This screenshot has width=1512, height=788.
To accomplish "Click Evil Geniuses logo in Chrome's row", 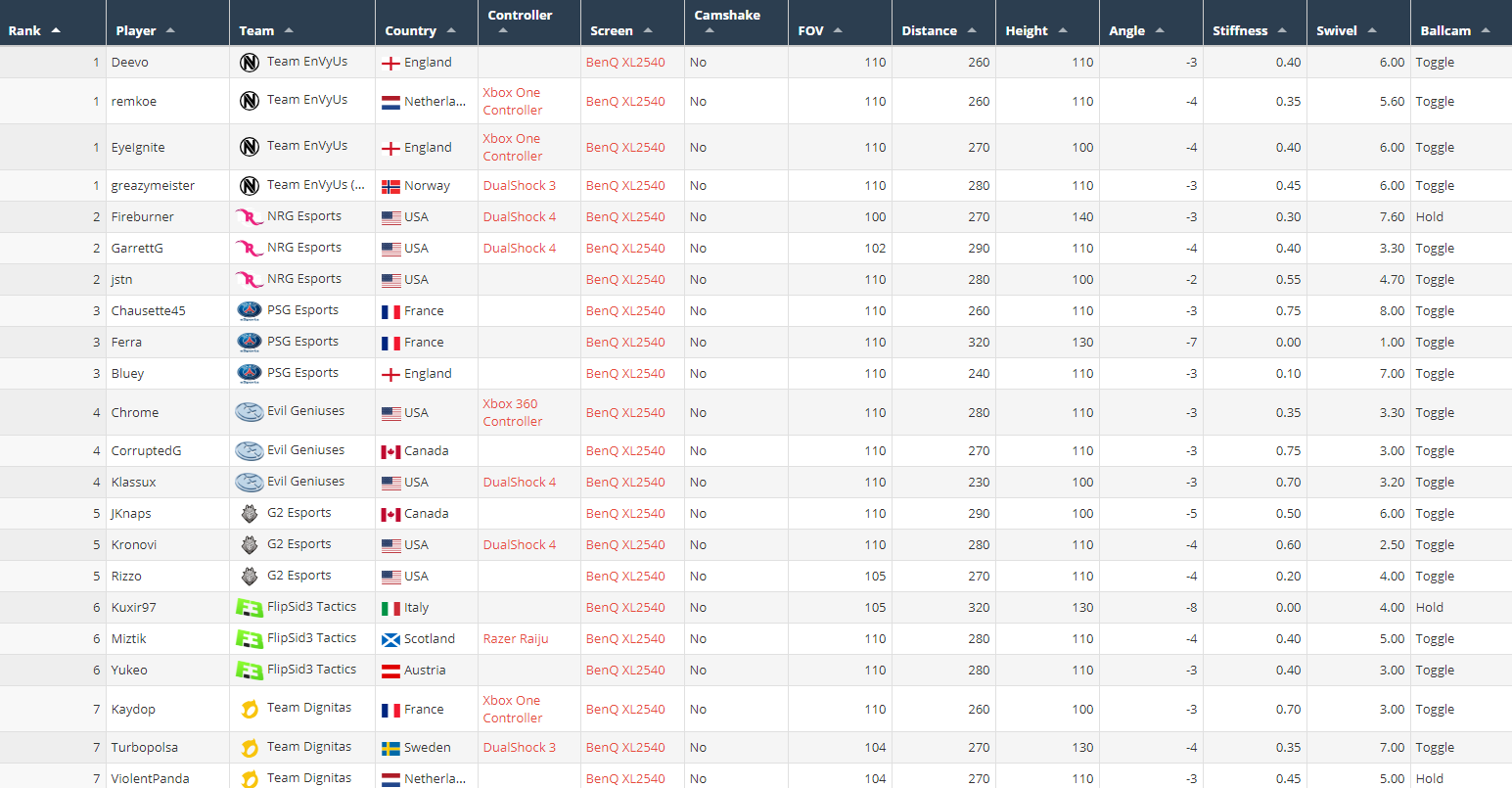I will pyautogui.click(x=250, y=412).
